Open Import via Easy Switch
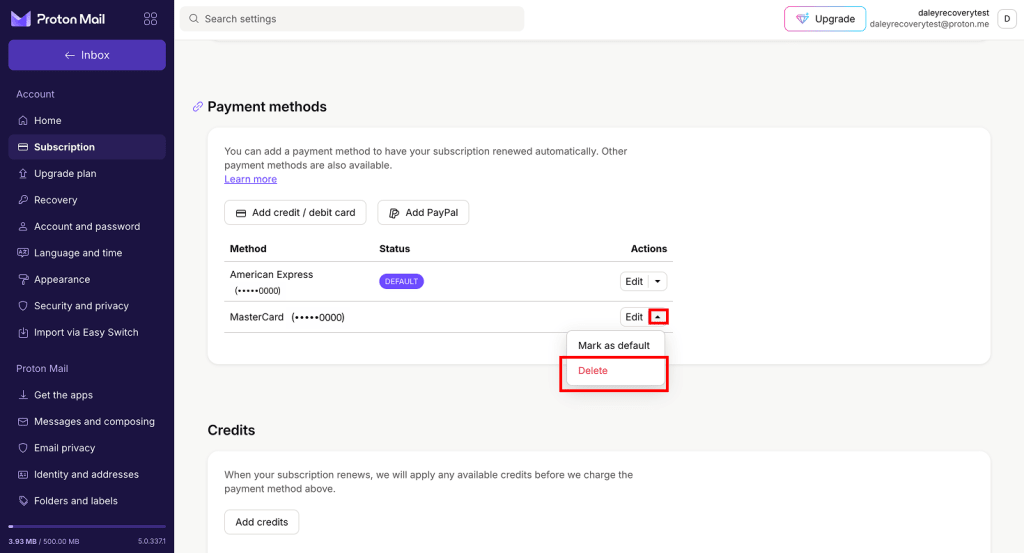Image resolution: width=1024 pixels, height=553 pixels. point(86,332)
